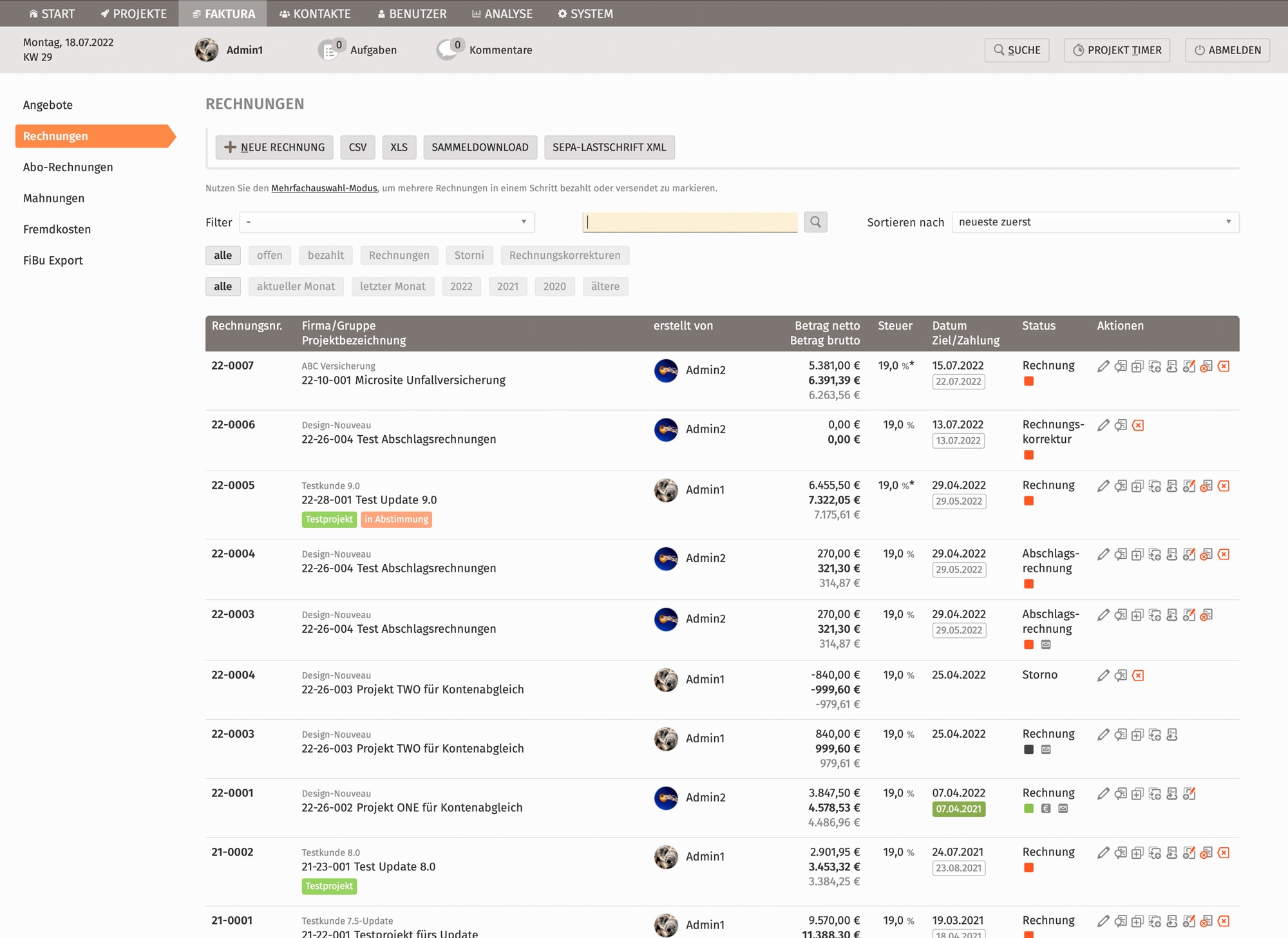Click the preview icon for invoice 22-0005
The width and height of the screenshot is (1288, 938).
(1121, 486)
